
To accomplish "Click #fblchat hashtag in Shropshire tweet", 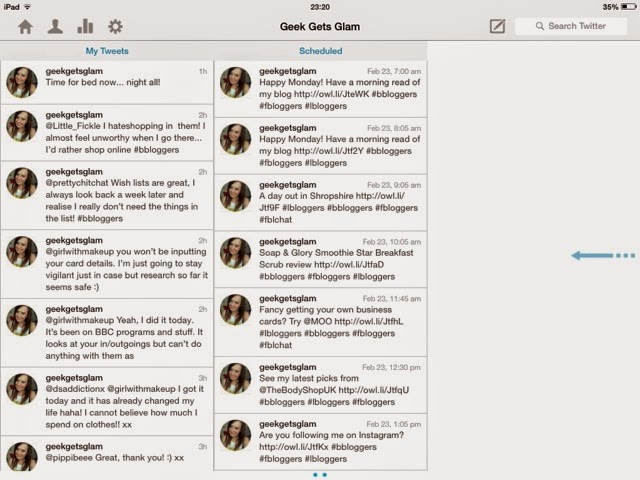I will point(276,220).
